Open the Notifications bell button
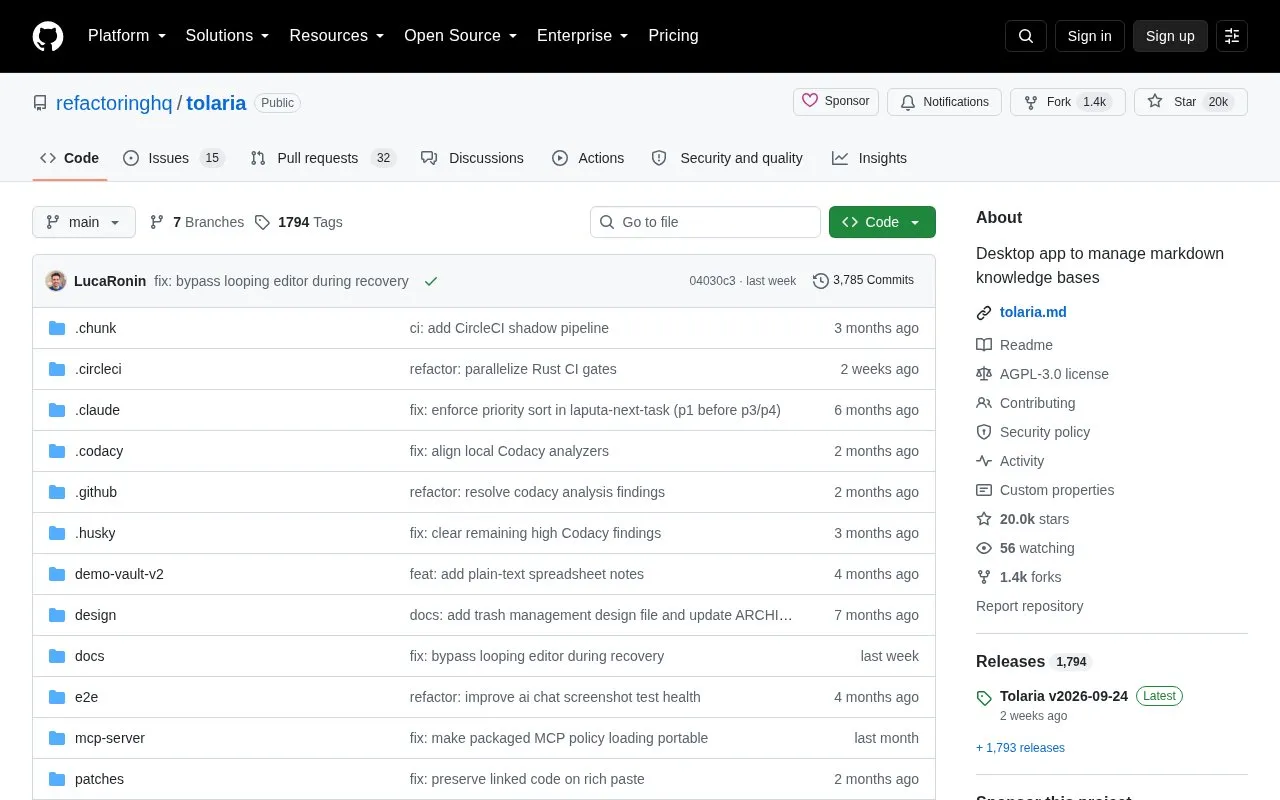Screen dimensions: 1280x800 point(944,102)
